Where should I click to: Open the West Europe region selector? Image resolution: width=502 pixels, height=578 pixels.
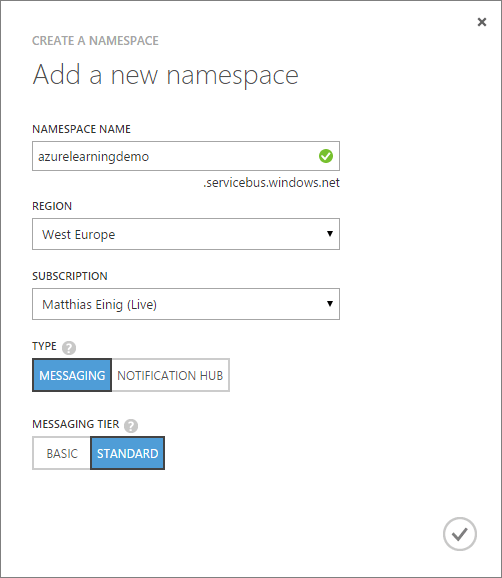coord(186,234)
